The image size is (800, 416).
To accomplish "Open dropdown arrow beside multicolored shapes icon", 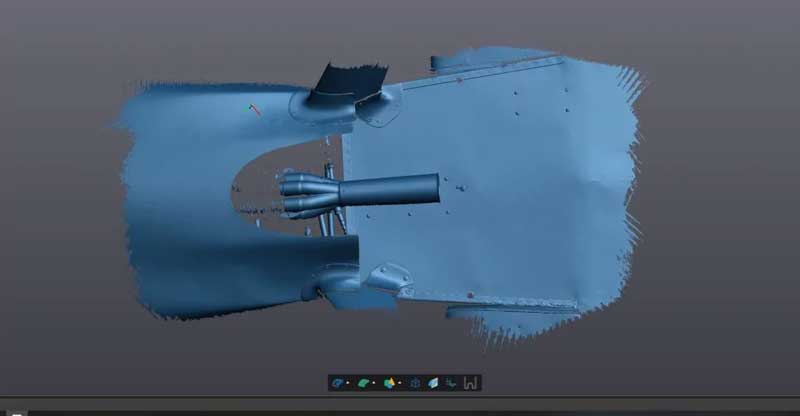I will click(400, 383).
